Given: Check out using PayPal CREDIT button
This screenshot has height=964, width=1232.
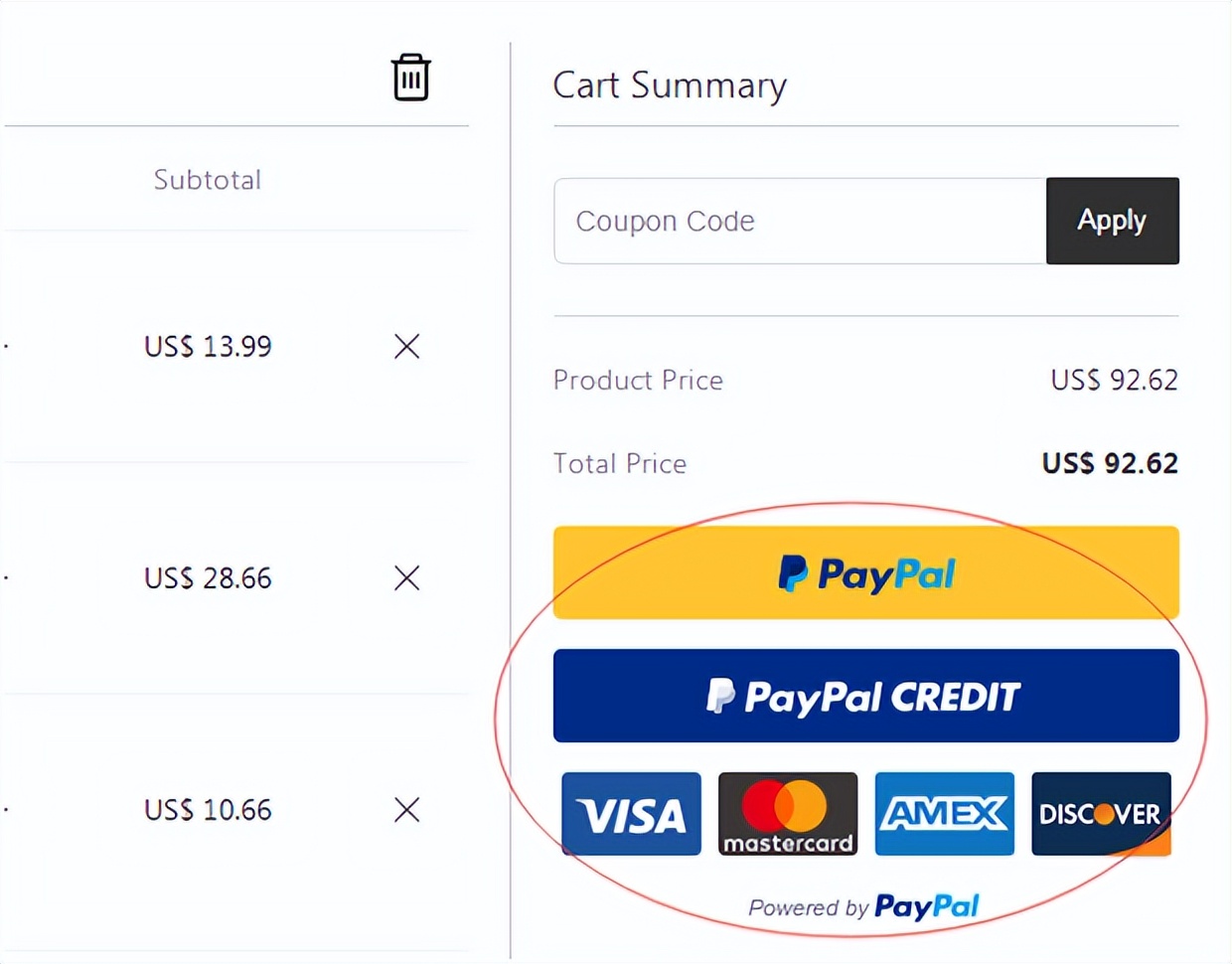Looking at the screenshot, I should [865, 696].
